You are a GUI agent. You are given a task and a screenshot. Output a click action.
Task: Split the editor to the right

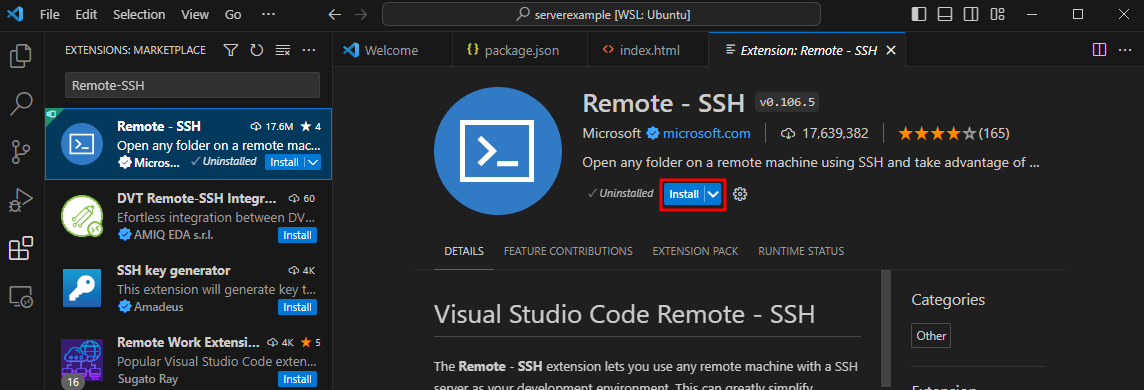(x=1099, y=50)
